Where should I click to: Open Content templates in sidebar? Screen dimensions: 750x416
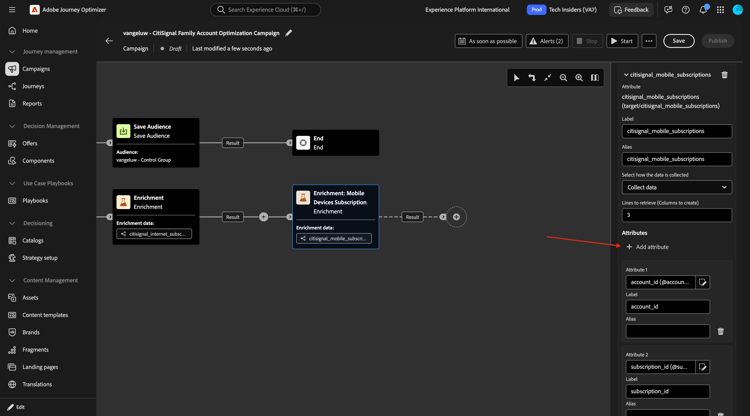(x=45, y=315)
